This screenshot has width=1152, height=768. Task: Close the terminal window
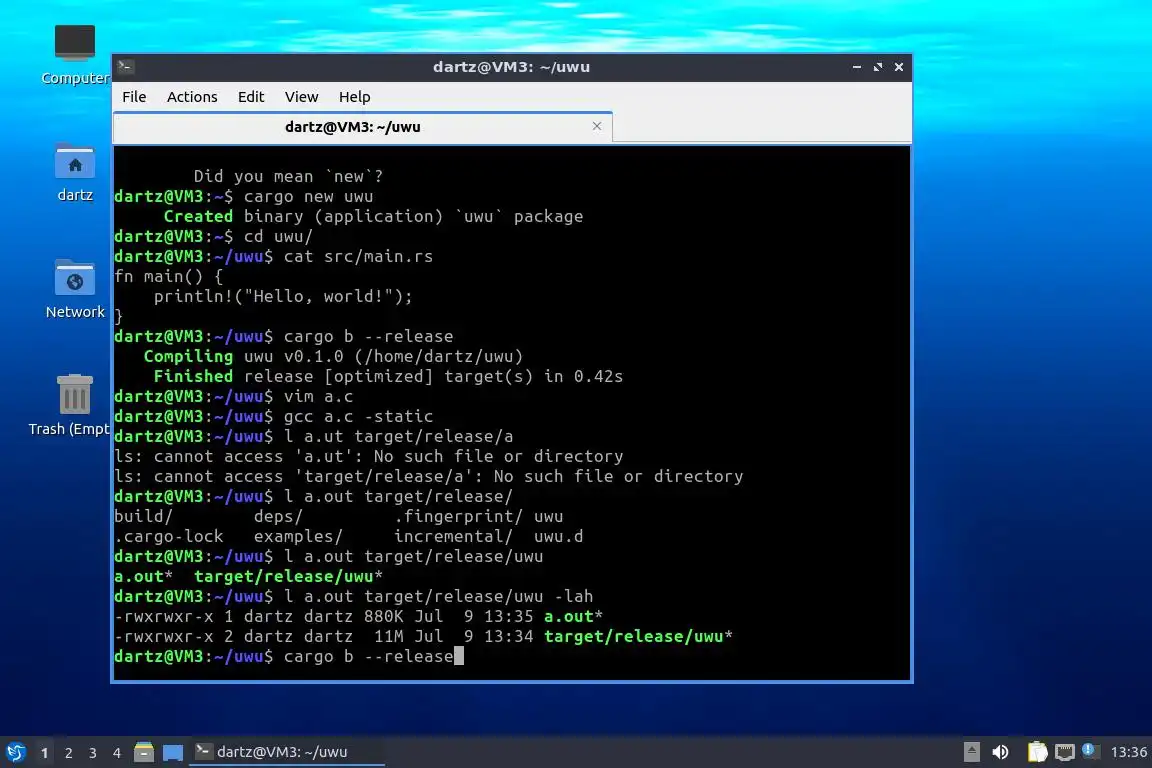[899, 67]
